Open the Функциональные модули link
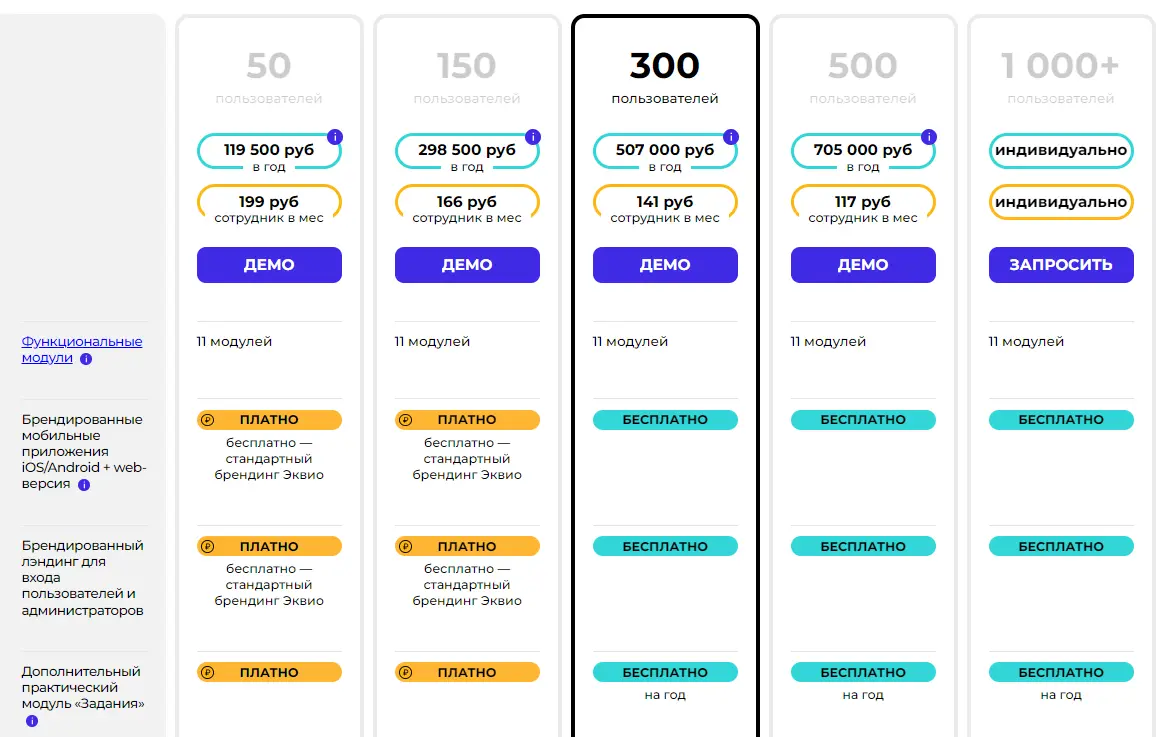 (81, 350)
